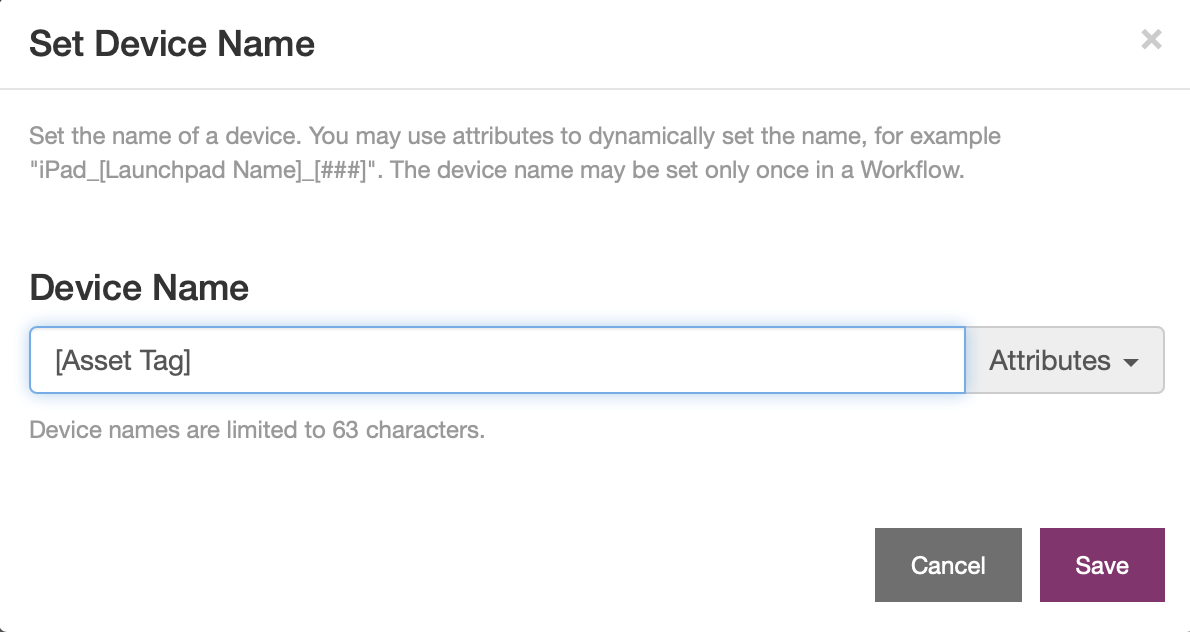
Task: Click empty space inside Device Name input
Action: [600, 360]
